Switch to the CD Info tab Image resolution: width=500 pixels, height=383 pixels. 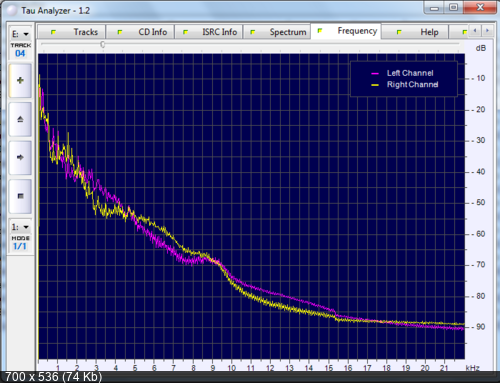pyautogui.click(x=140, y=32)
